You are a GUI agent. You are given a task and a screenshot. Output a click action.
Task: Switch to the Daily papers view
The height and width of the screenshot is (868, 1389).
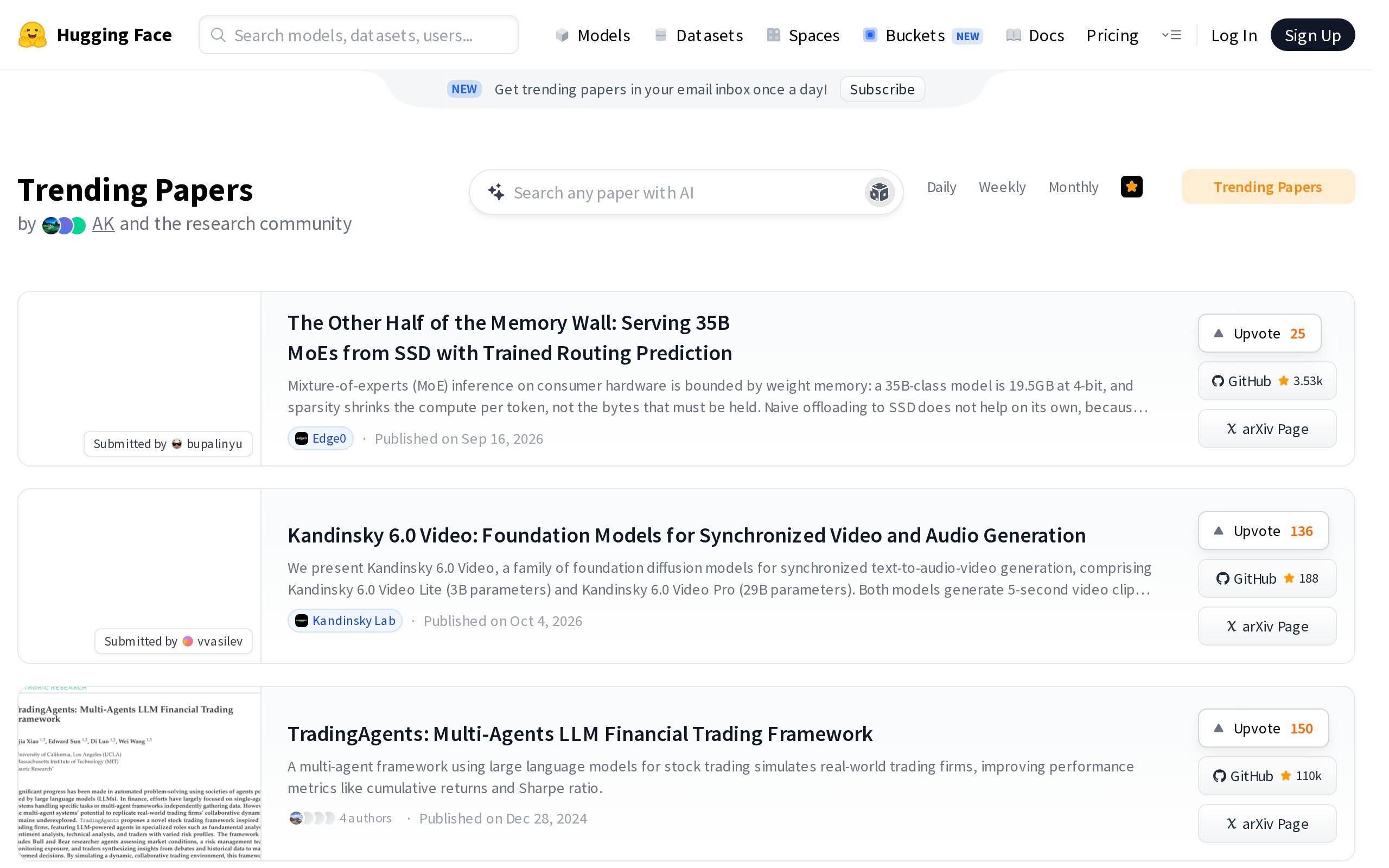click(x=941, y=187)
